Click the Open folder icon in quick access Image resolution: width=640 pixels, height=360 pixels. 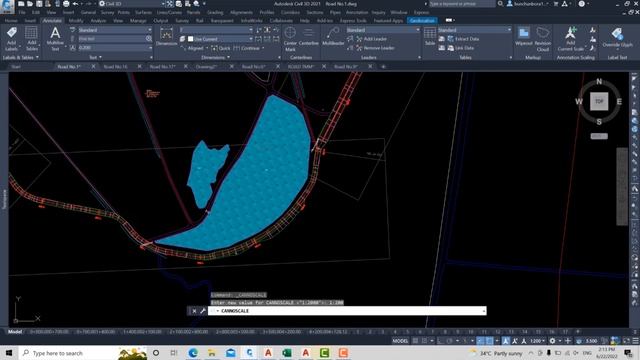[x=30, y=4]
